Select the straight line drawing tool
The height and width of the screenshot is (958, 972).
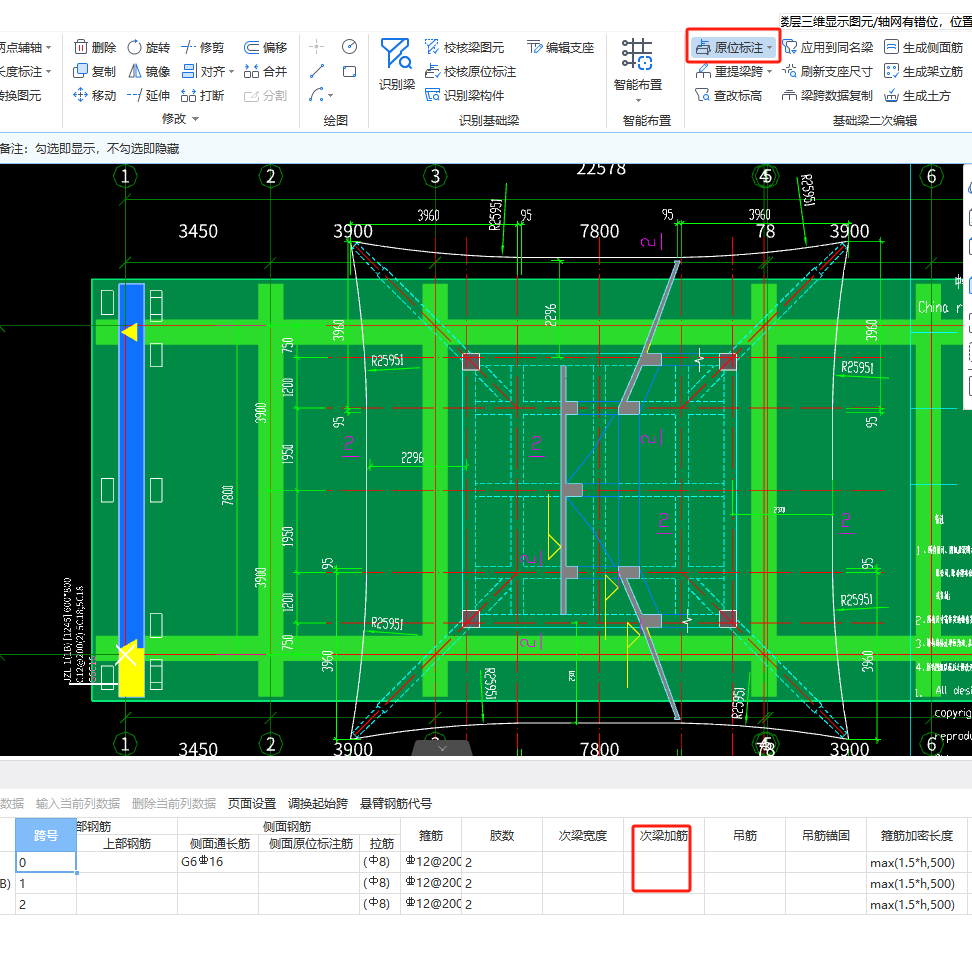(317, 71)
